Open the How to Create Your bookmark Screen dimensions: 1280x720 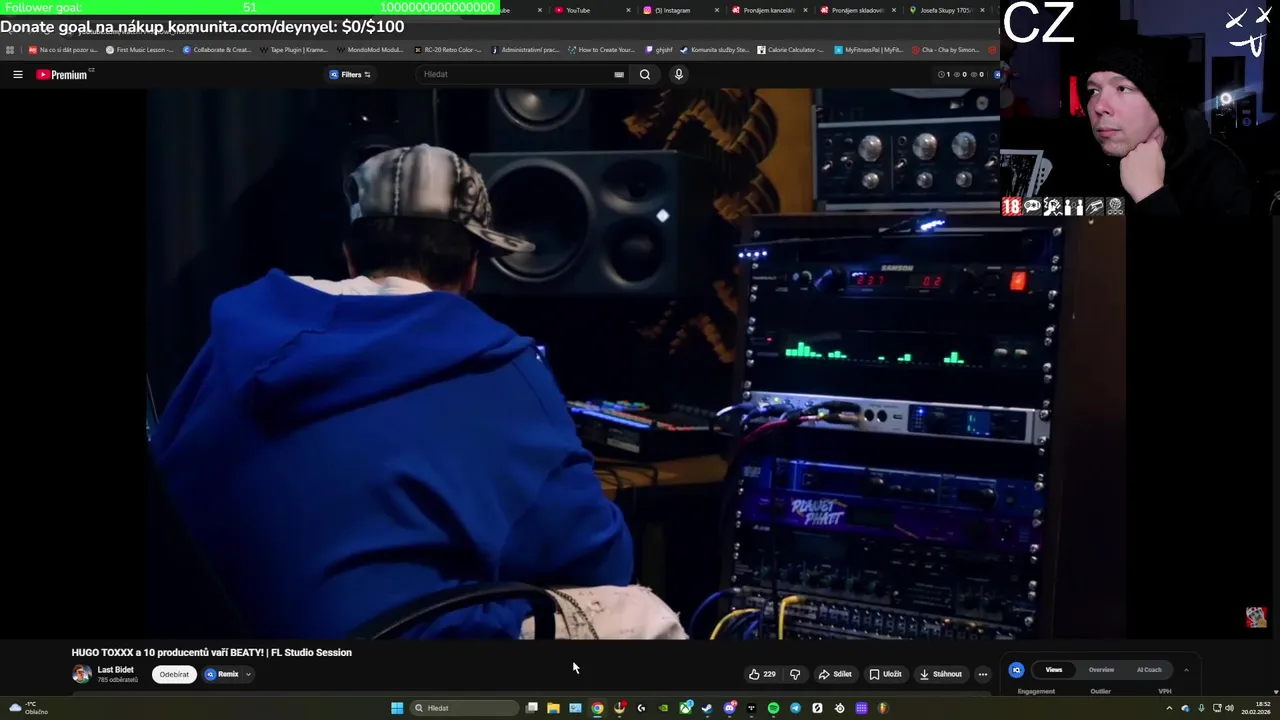tap(601, 49)
